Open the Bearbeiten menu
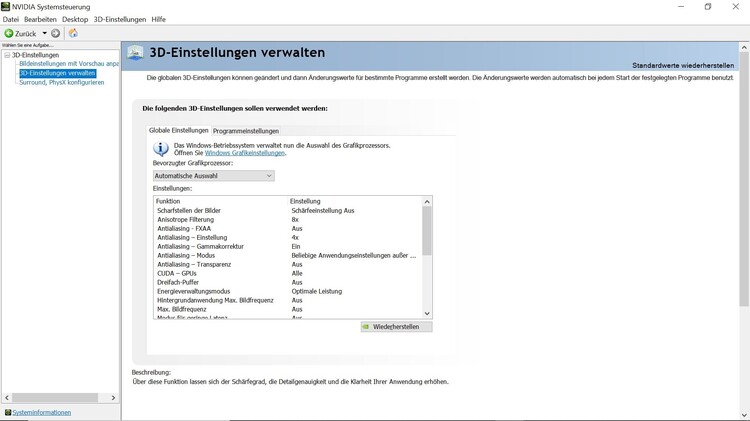750x421 pixels. tap(40, 20)
